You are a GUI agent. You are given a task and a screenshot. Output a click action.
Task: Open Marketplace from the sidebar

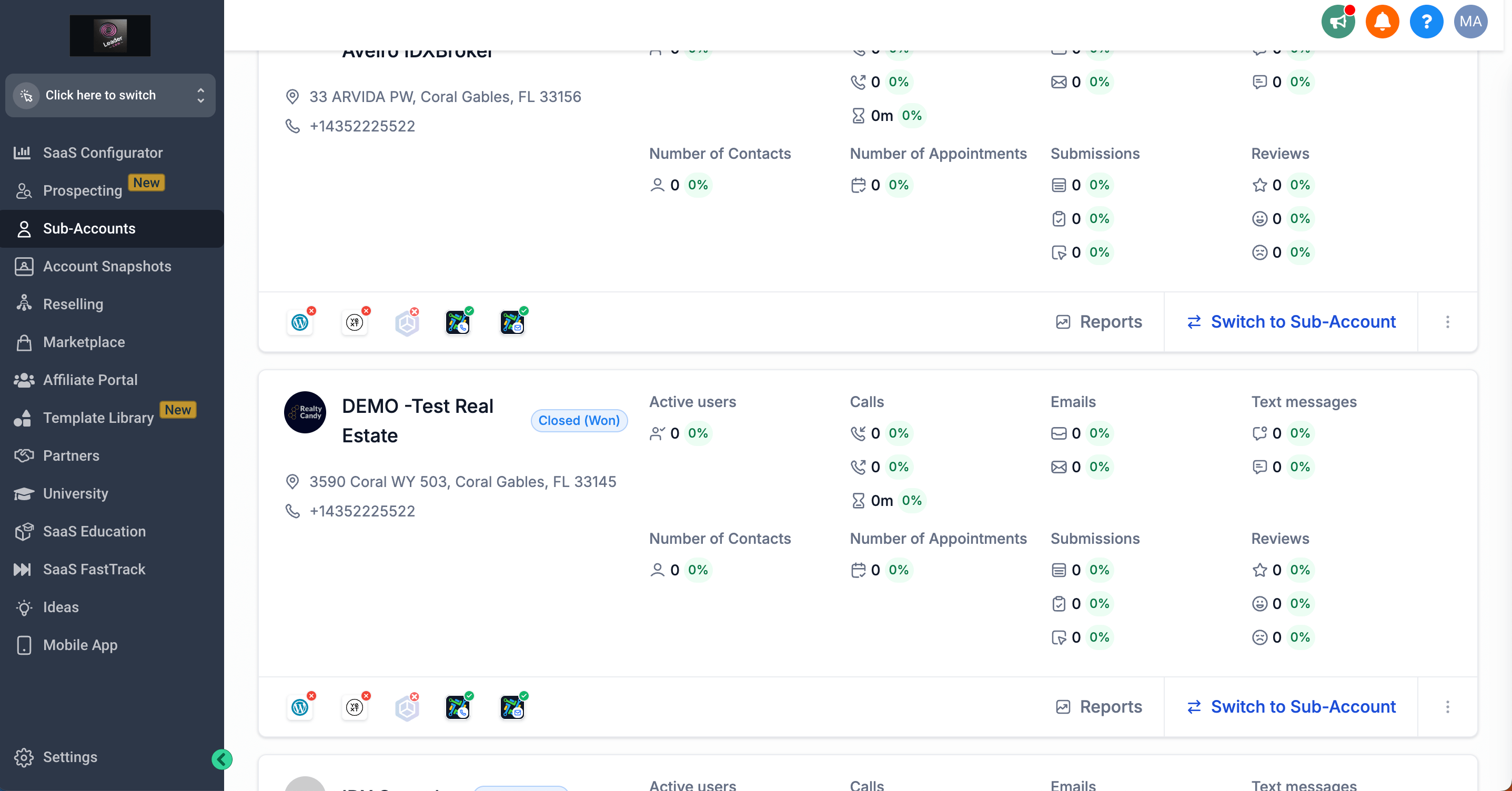point(84,342)
